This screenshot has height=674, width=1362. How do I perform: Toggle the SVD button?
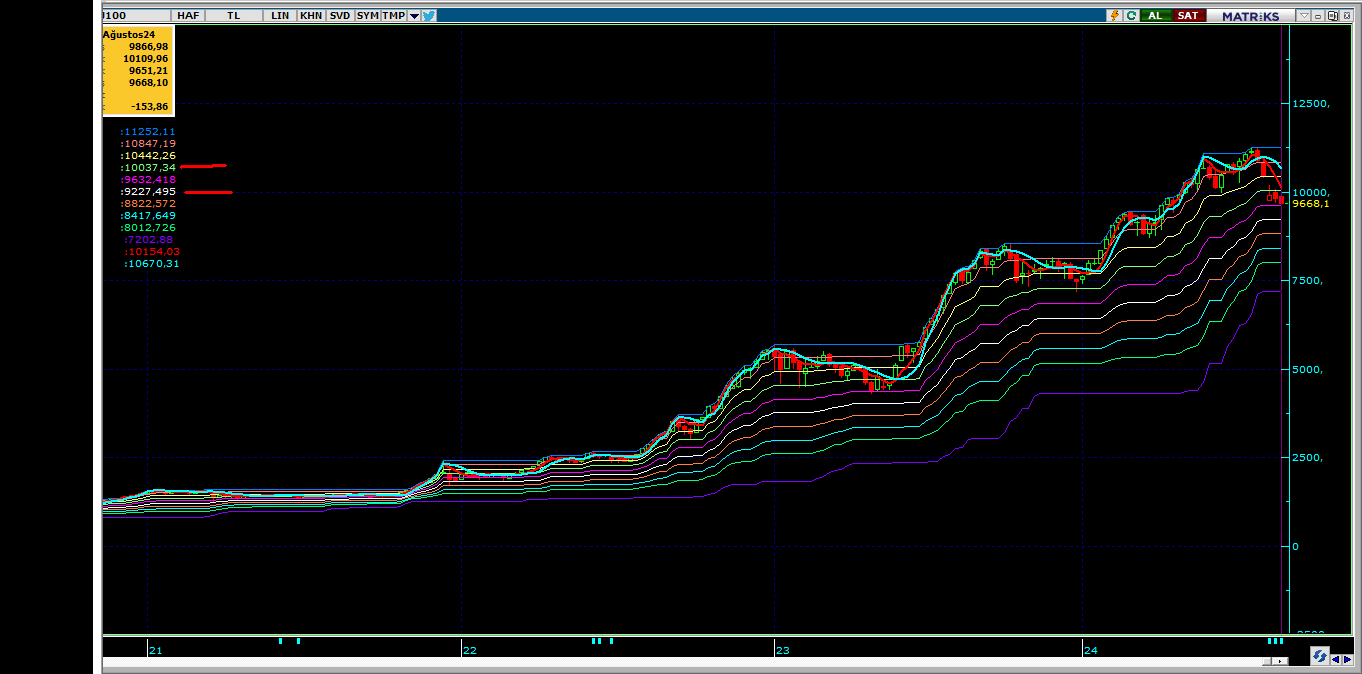coord(340,16)
